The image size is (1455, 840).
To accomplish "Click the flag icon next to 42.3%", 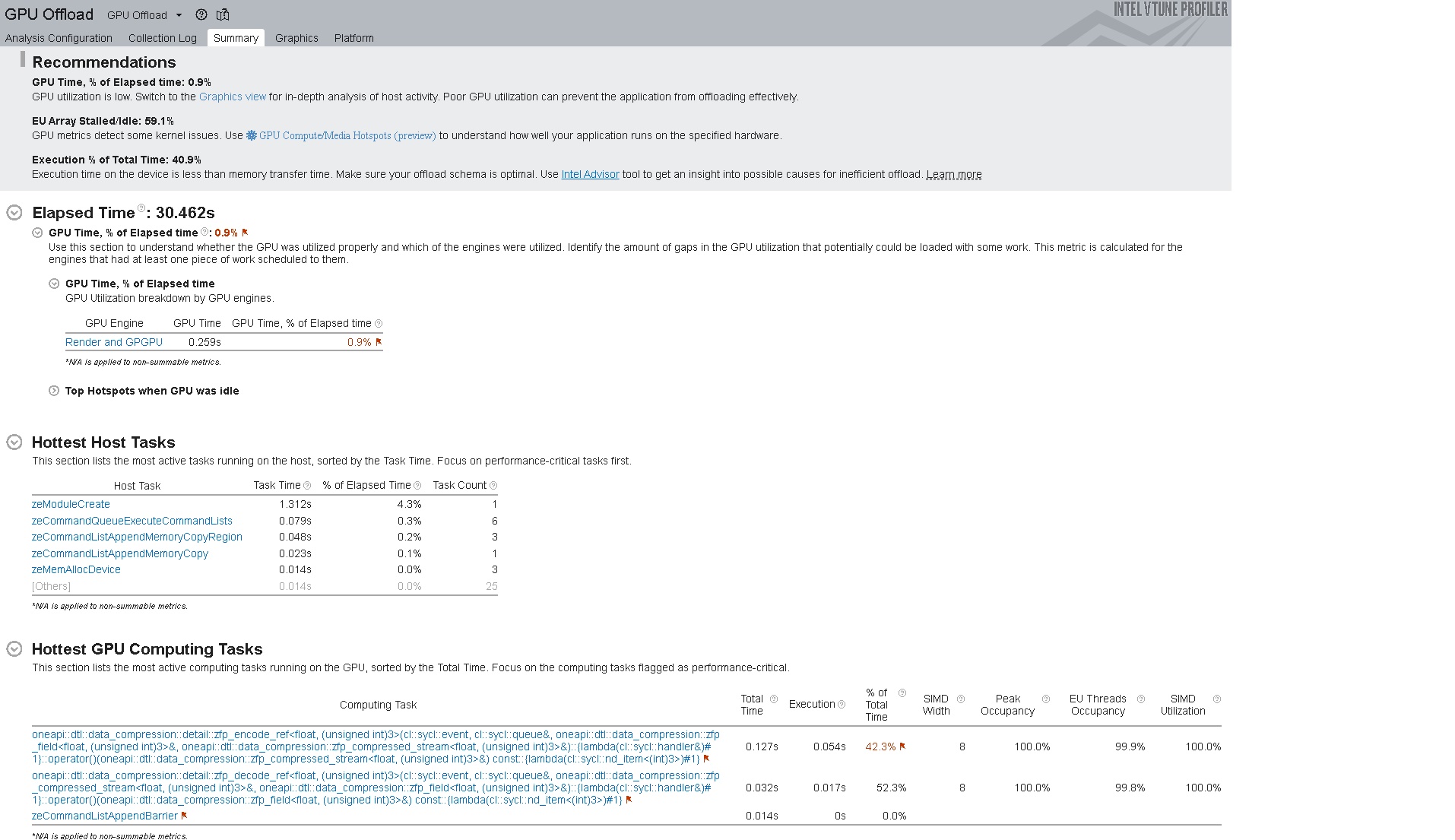I will click(x=902, y=746).
